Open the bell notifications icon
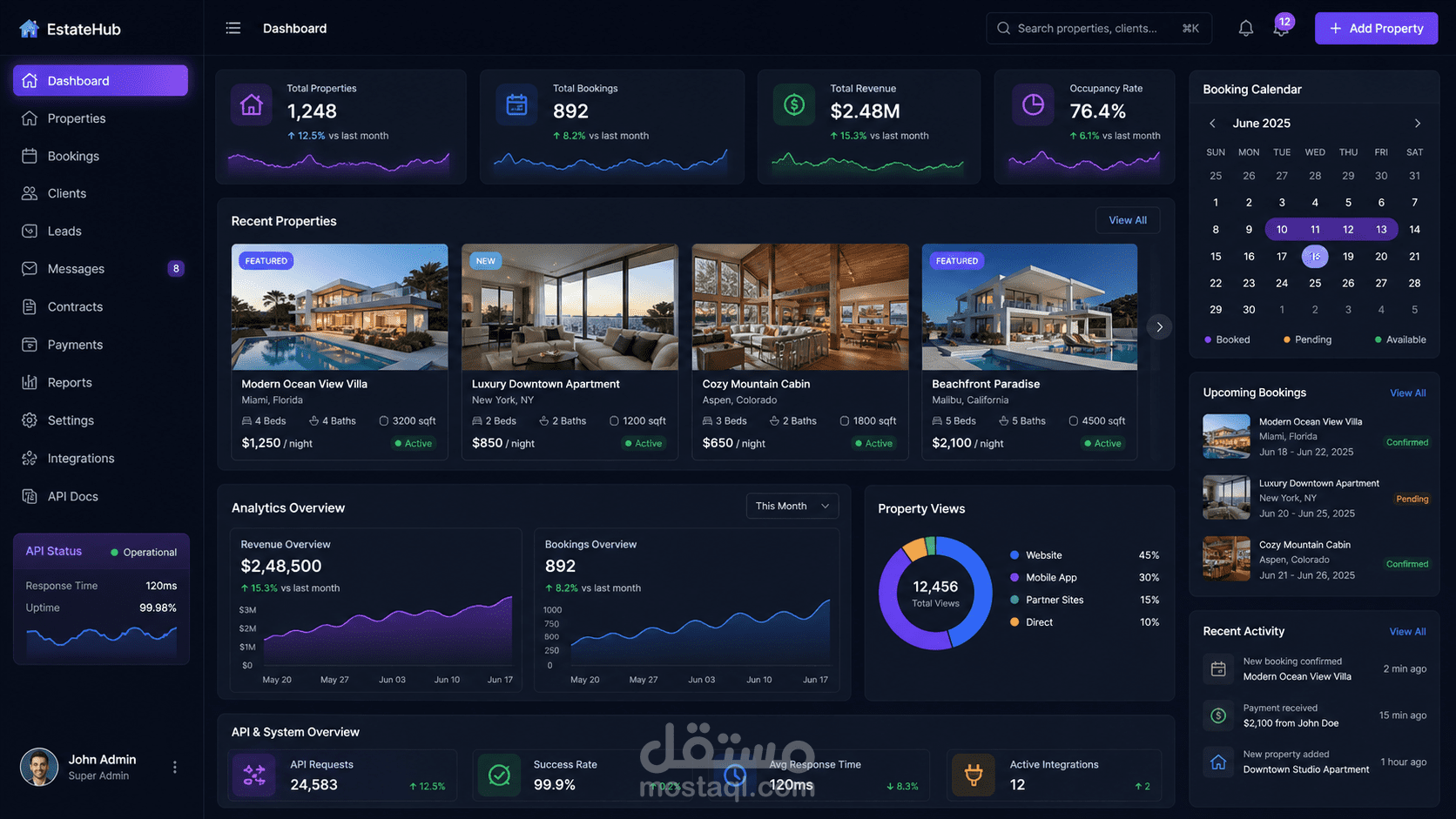 pyautogui.click(x=1246, y=29)
